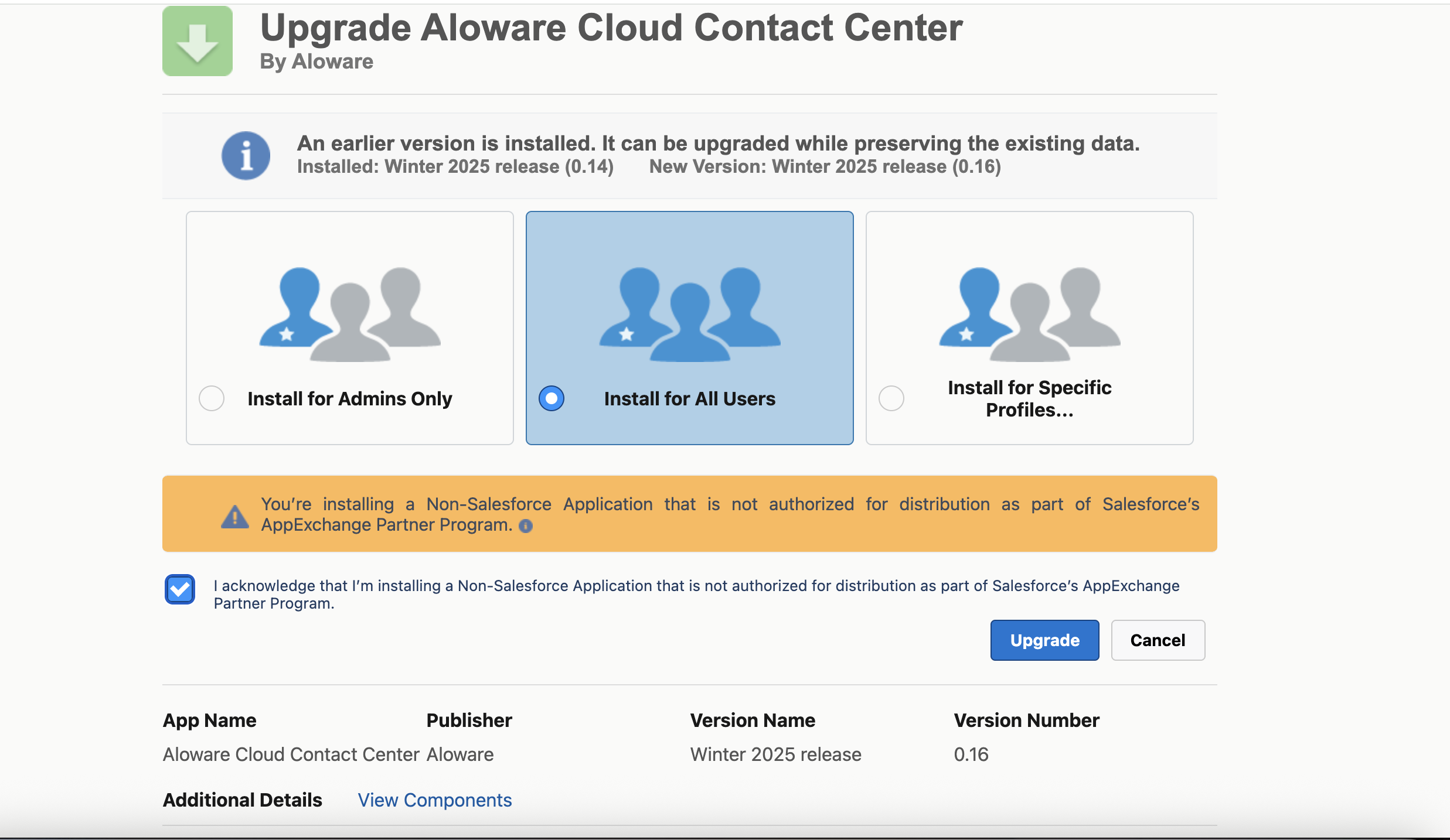1450x840 pixels.
Task: Click the Upgrade button
Action: pyautogui.click(x=1044, y=640)
